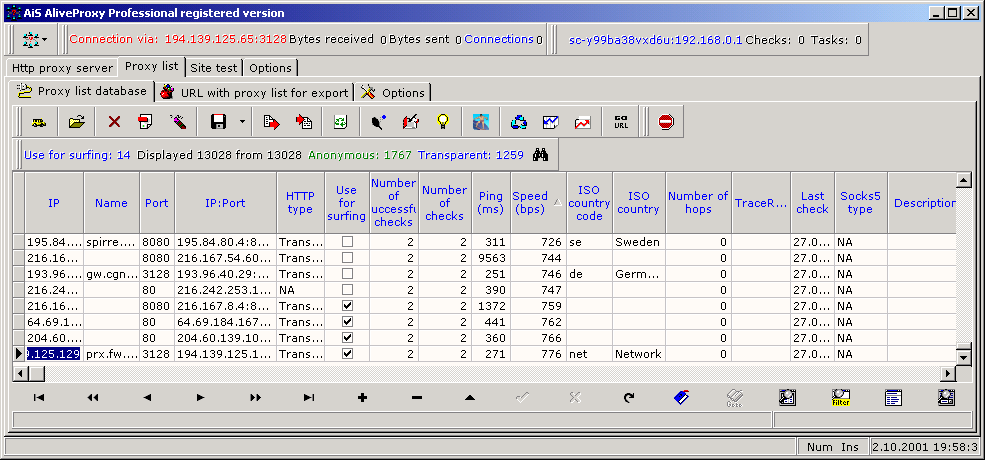The image size is (985, 460).
Task: Click left arrow of the horizontal scrollbar
Action: coord(19,373)
